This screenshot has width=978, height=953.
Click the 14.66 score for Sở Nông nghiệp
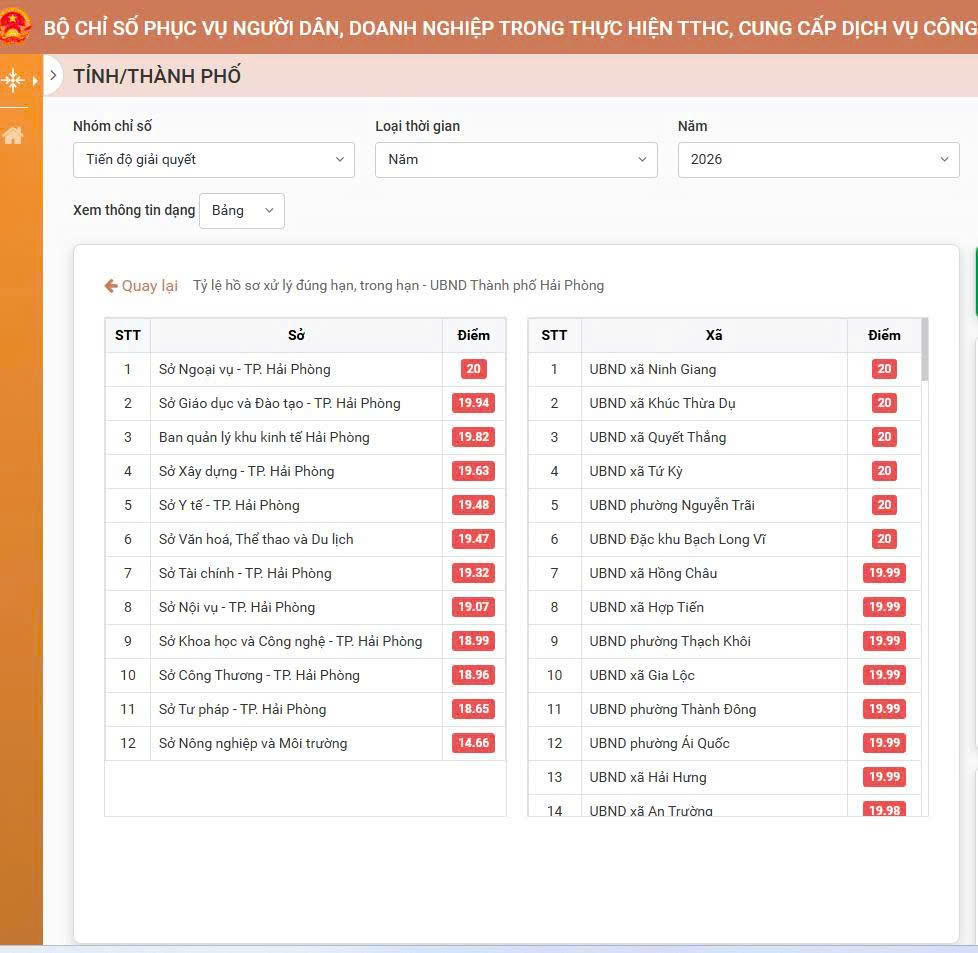(473, 743)
